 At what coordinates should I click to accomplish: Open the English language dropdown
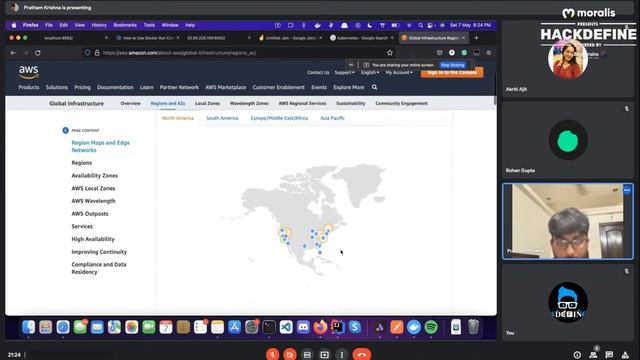point(370,72)
